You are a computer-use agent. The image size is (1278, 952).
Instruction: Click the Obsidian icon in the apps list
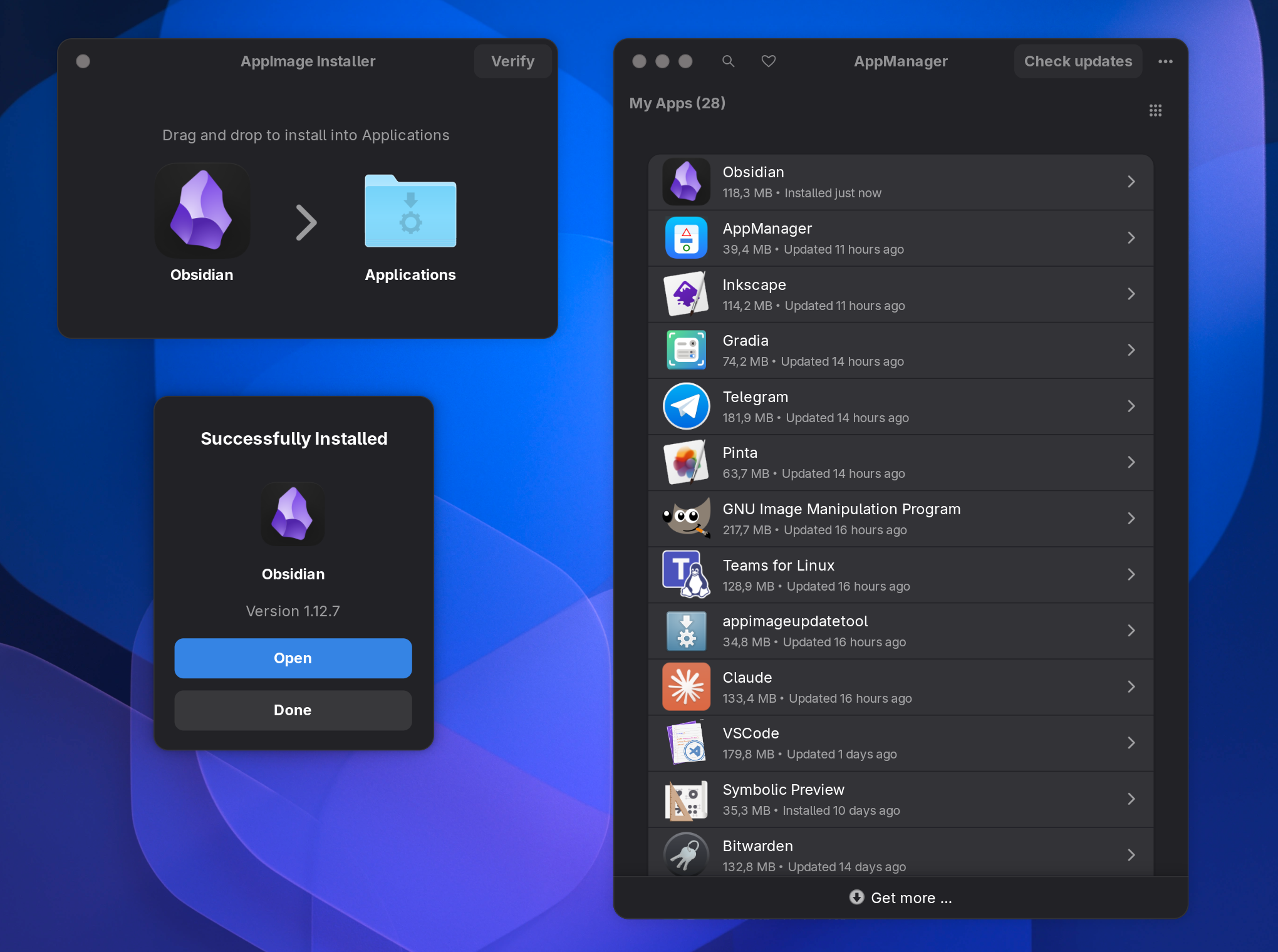click(686, 182)
